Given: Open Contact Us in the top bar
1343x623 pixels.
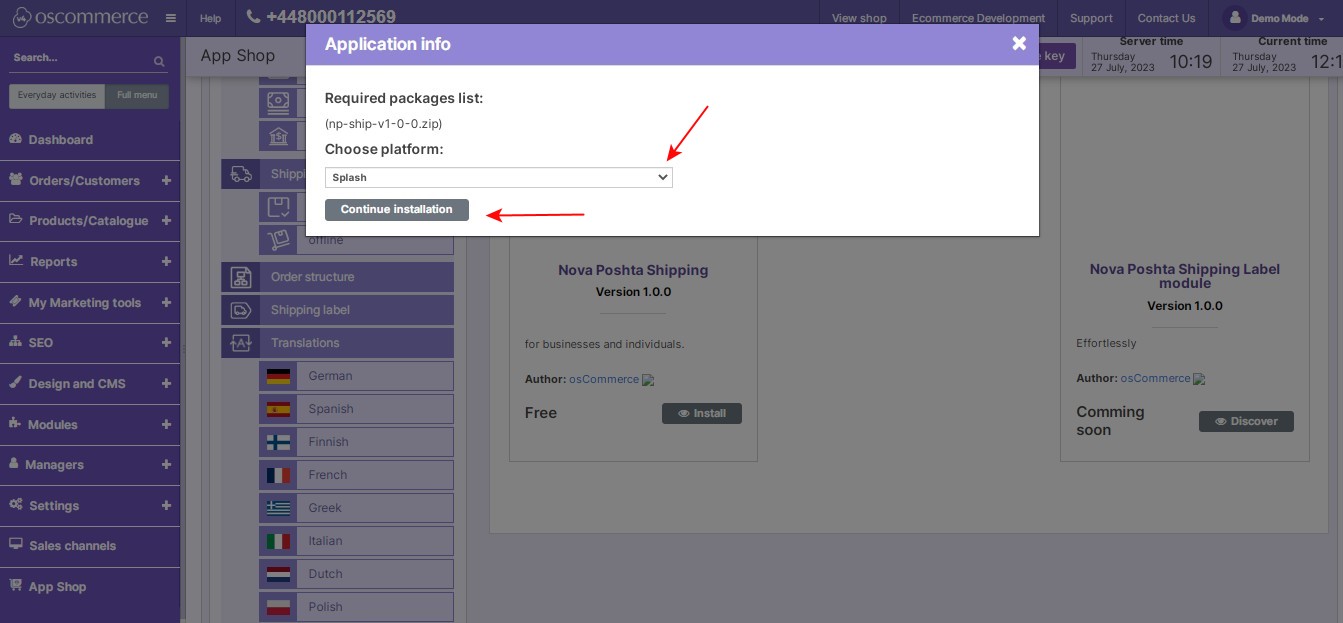Looking at the screenshot, I should click(1166, 18).
